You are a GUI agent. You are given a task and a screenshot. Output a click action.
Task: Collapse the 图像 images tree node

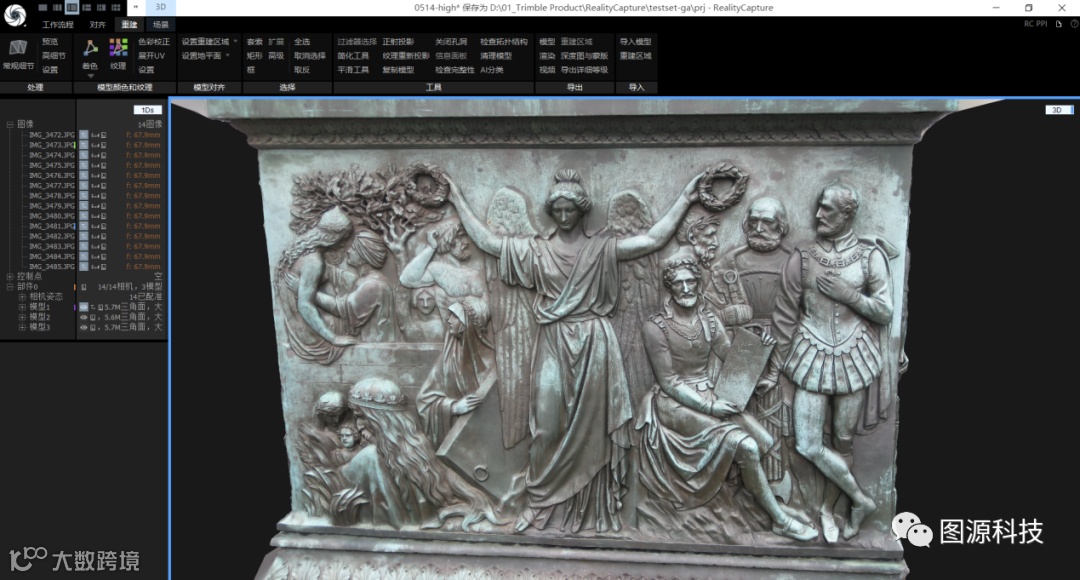[x=10, y=125]
